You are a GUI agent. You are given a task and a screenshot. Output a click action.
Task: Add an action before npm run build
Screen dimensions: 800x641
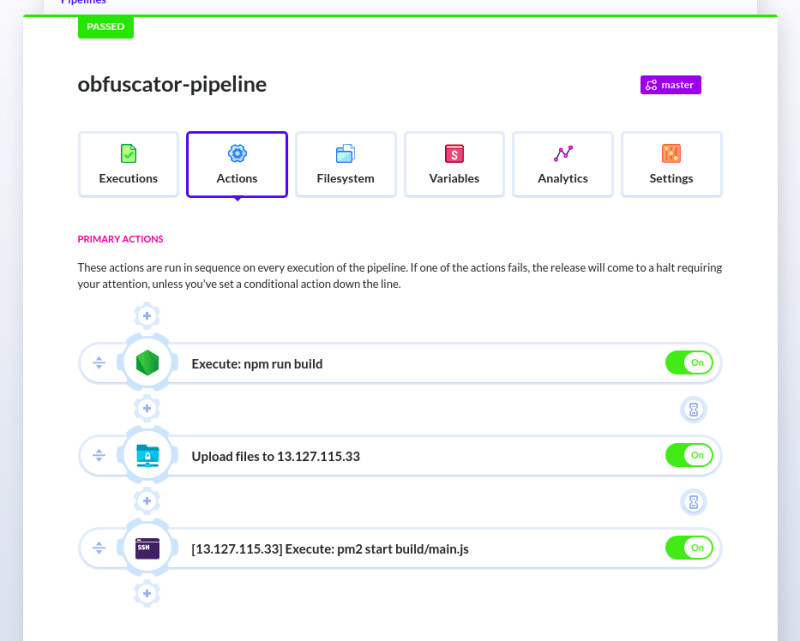[x=147, y=316]
